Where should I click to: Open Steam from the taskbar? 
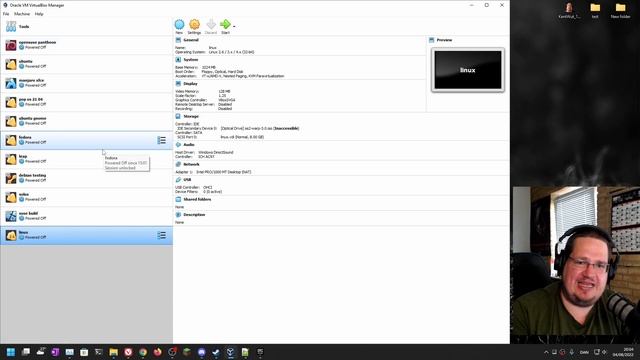pyautogui.click(x=216, y=352)
